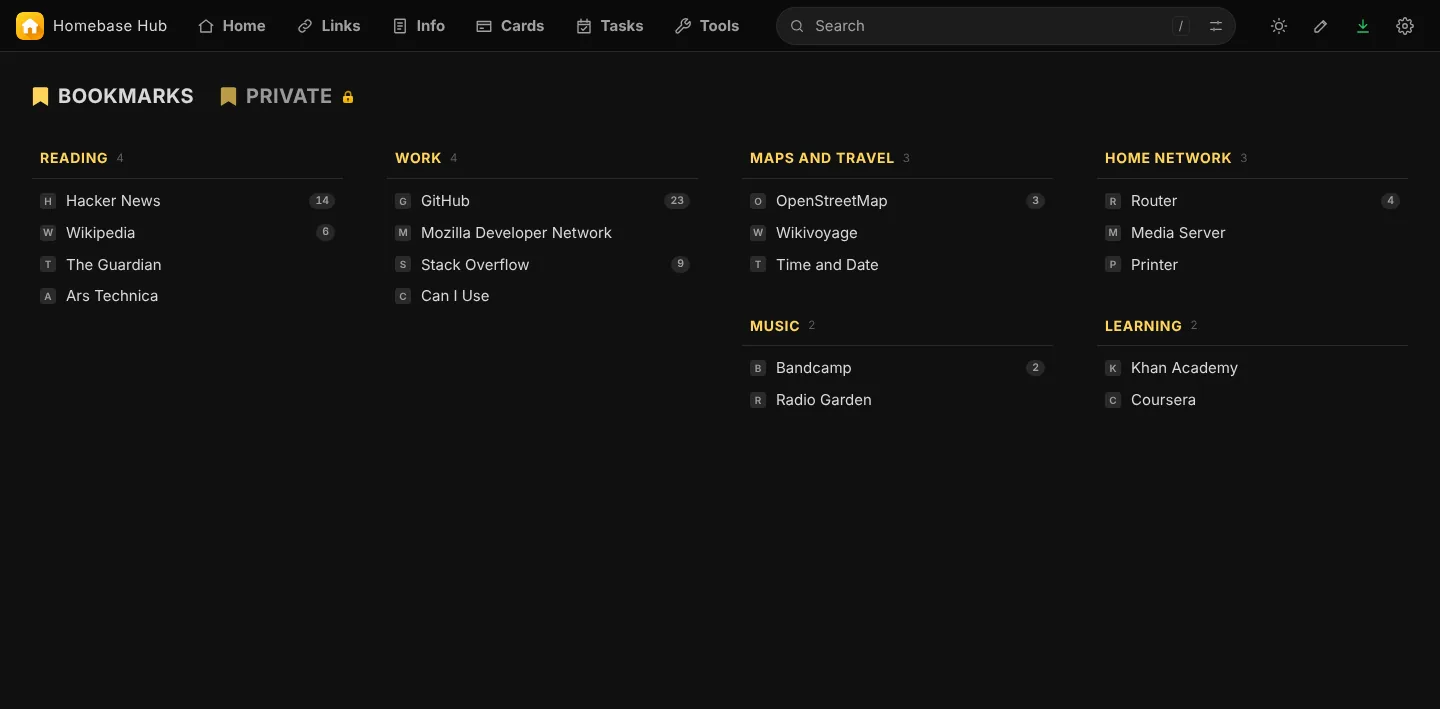
Task: Click the 23 count badge on GitHub
Action: (x=677, y=201)
